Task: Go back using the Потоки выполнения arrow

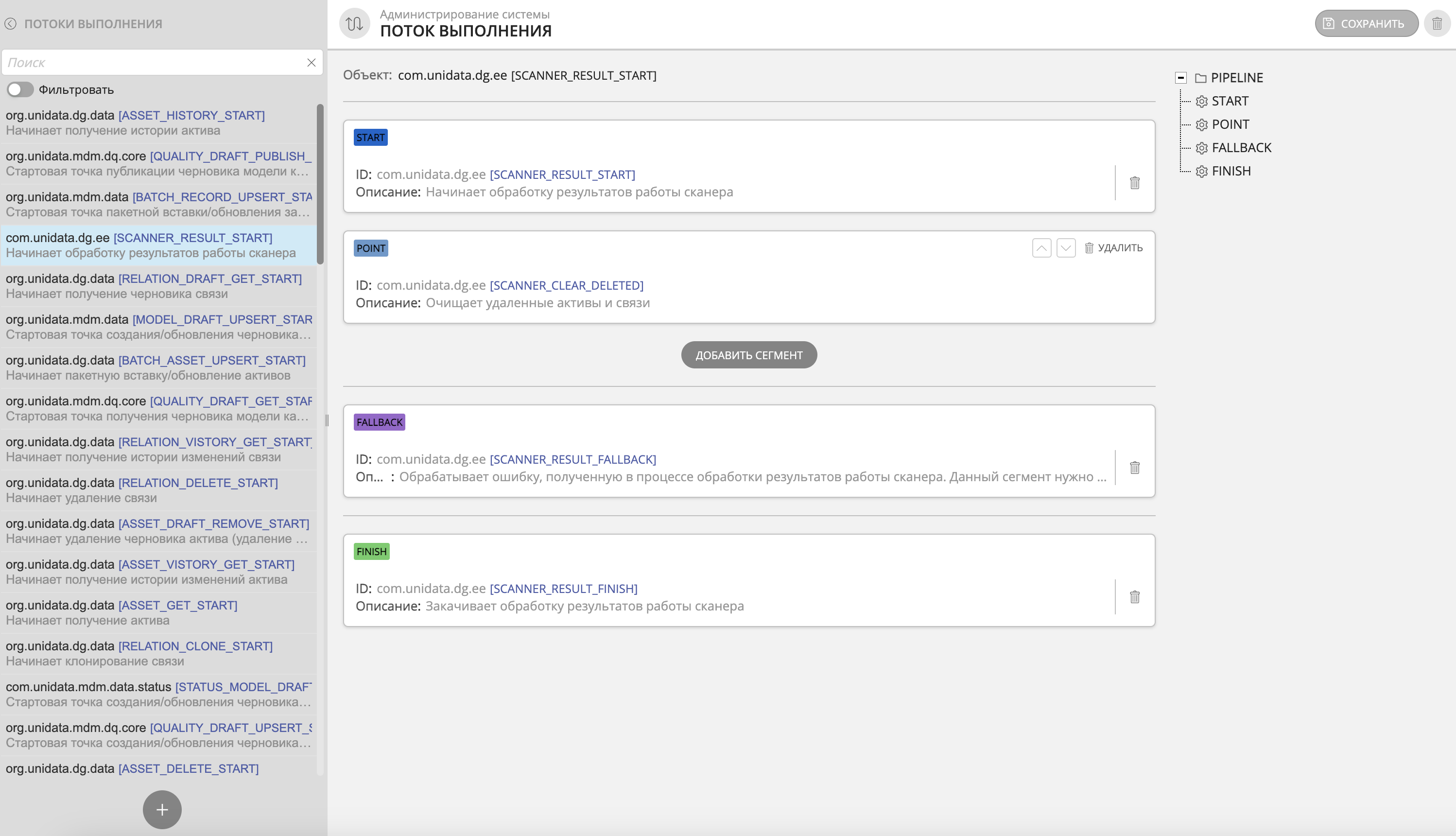Action: tap(10, 23)
